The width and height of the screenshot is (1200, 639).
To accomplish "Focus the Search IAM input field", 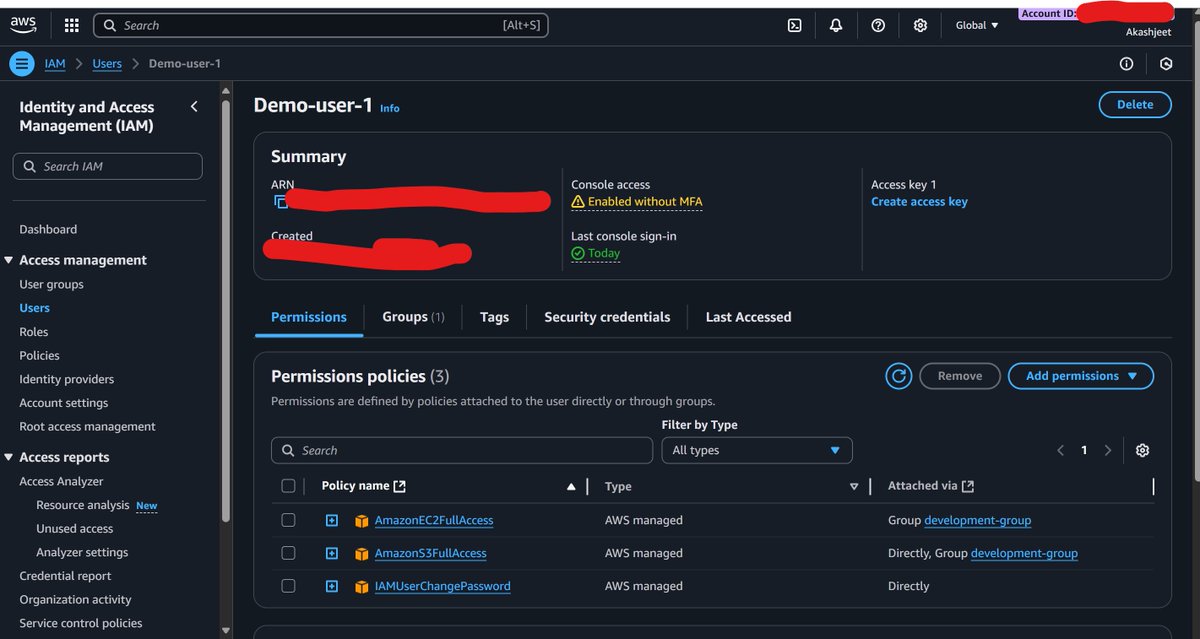I will tap(108, 166).
